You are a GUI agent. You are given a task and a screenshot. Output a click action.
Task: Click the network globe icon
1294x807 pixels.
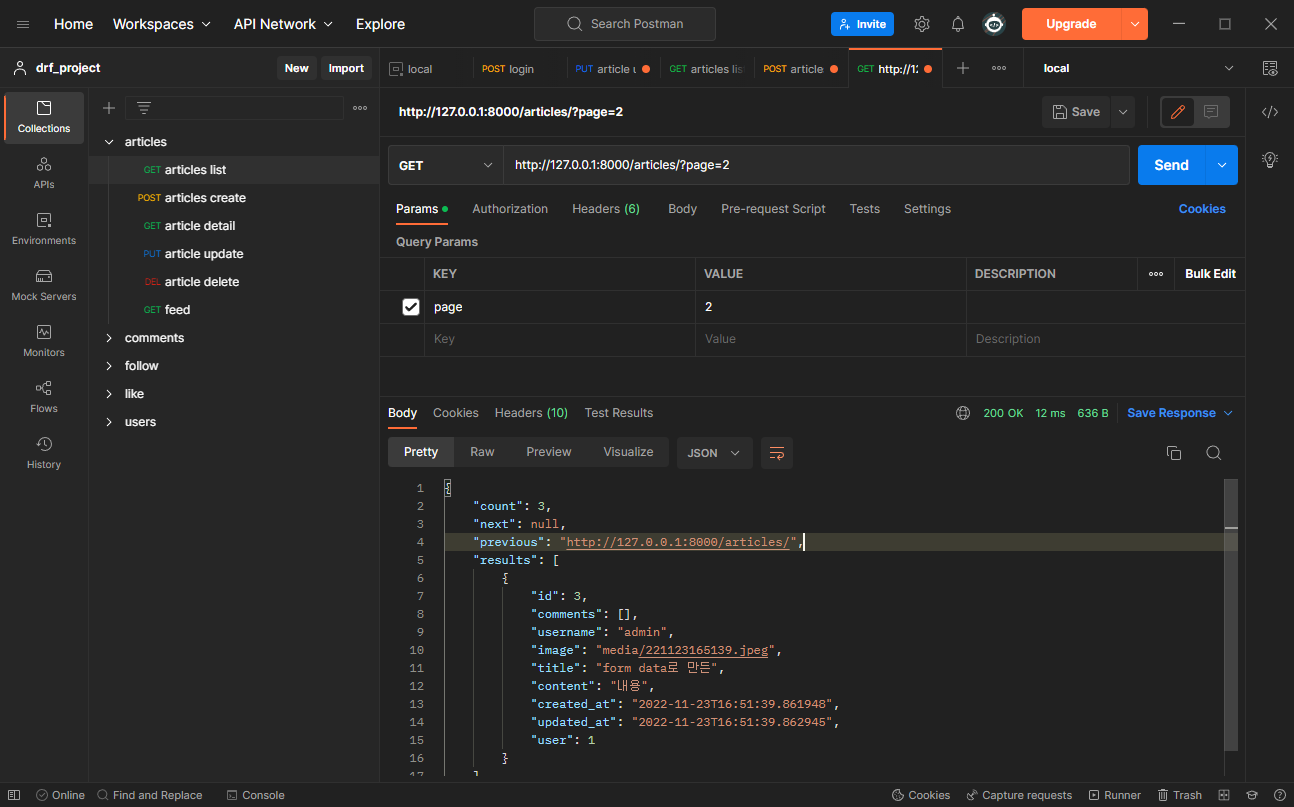coord(963,413)
